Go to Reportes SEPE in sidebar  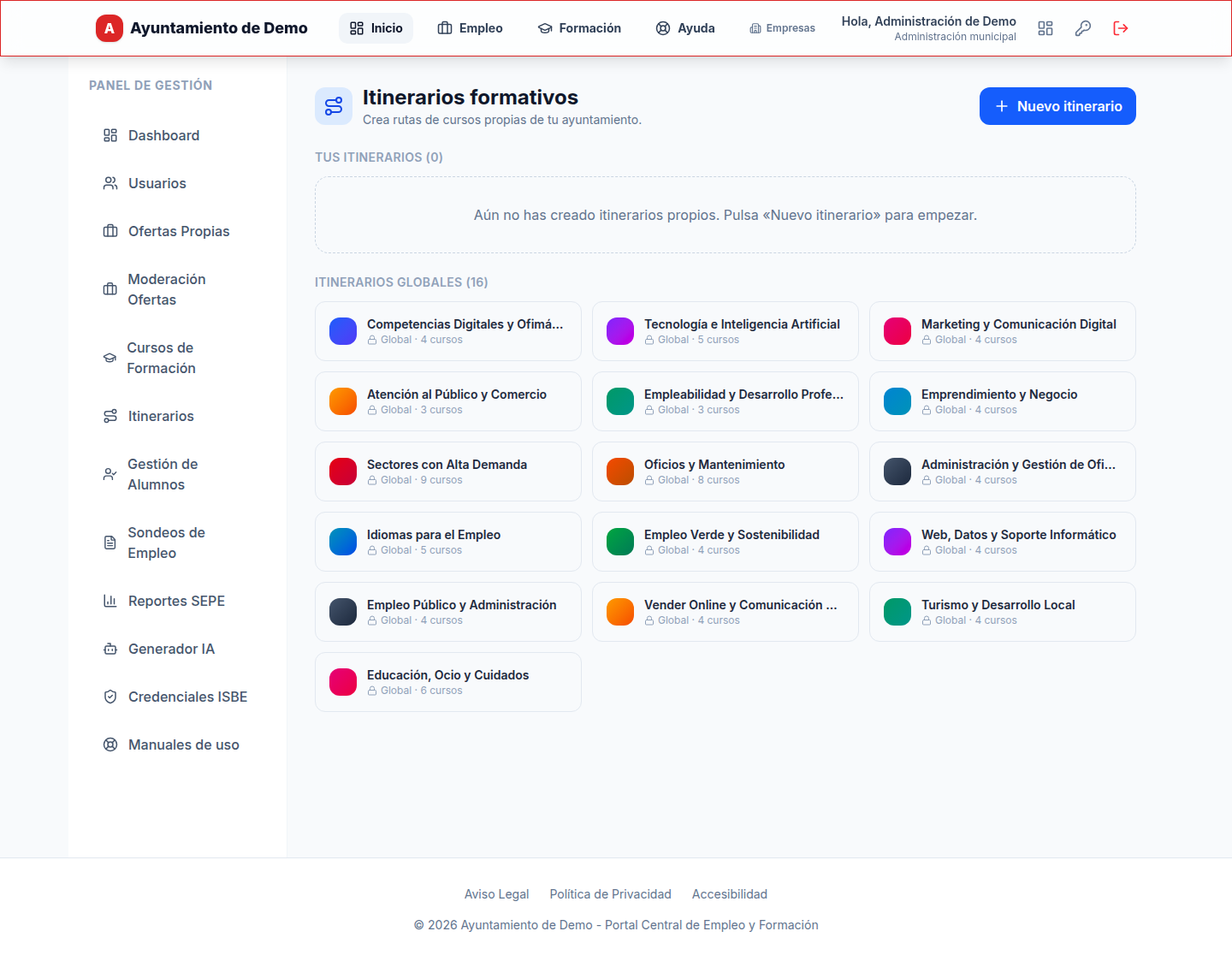tap(177, 601)
